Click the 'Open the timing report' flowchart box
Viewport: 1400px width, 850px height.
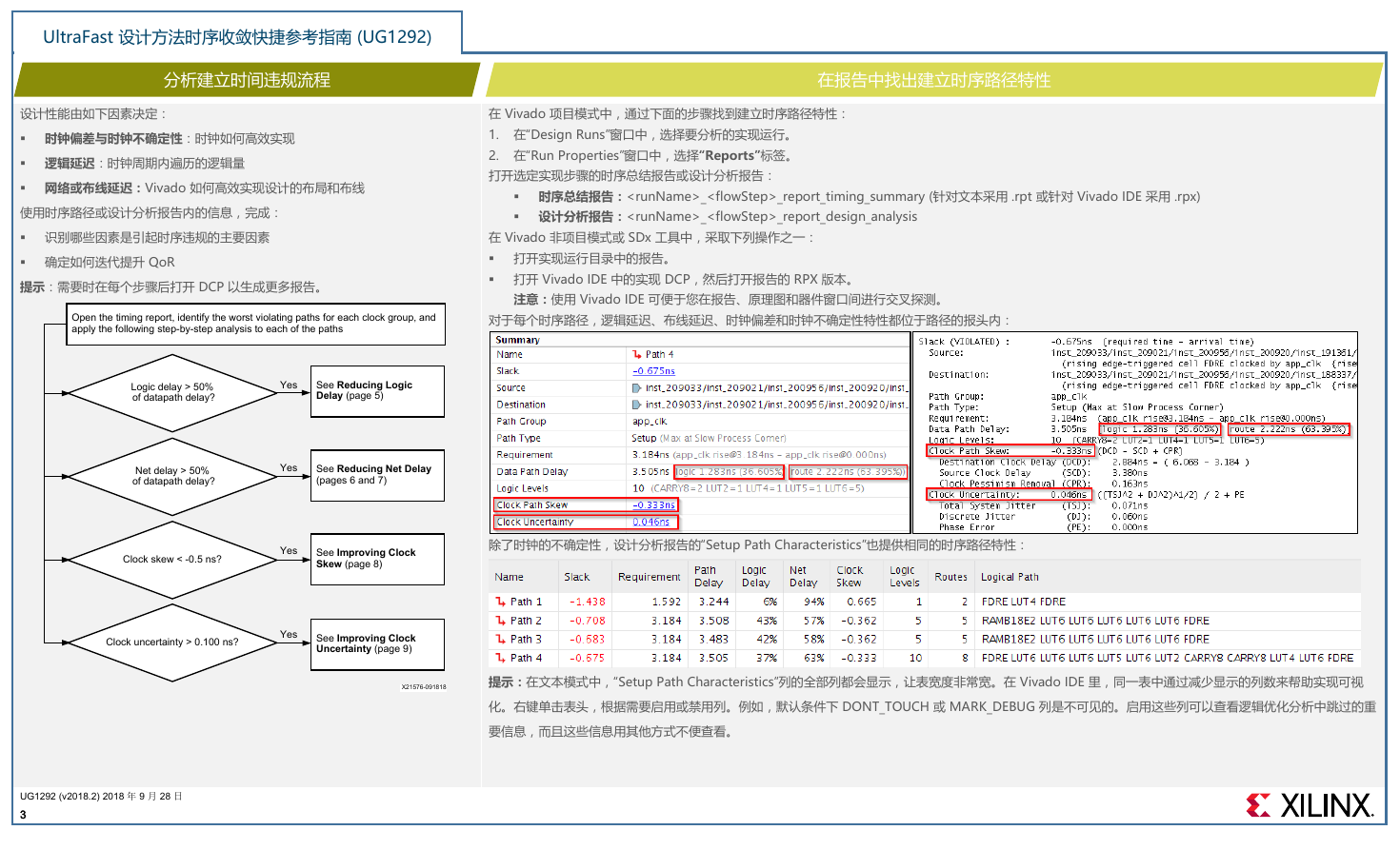tap(256, 324)
